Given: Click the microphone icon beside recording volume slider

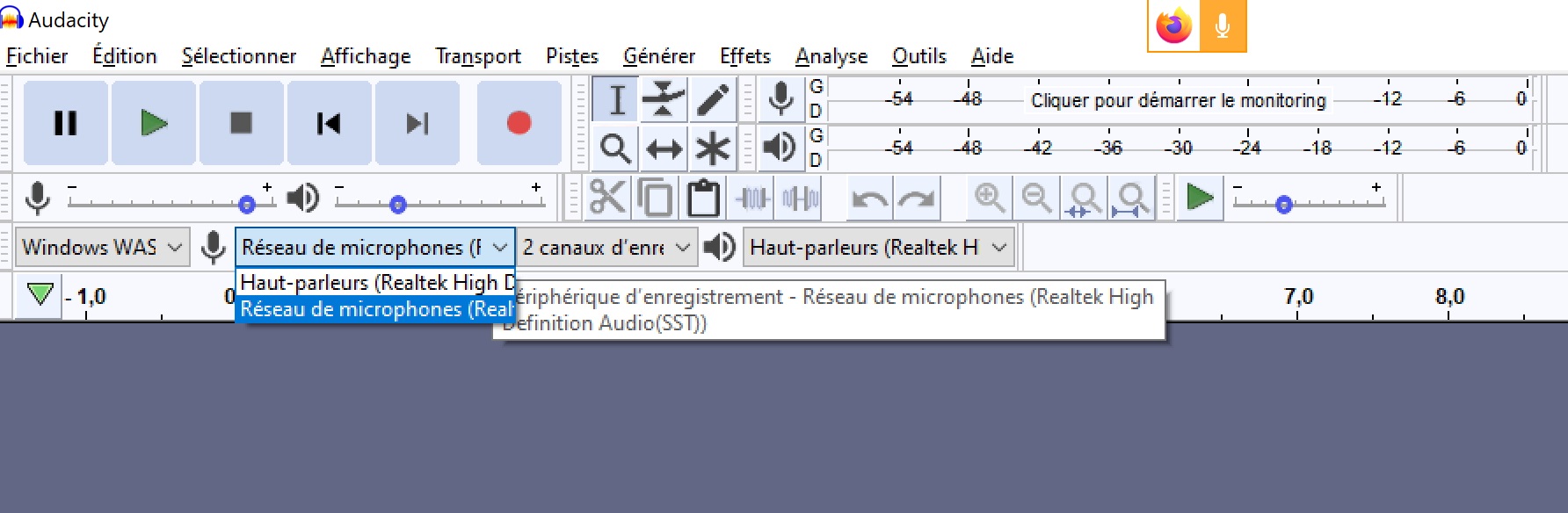Looking at the screenshot, I should point(37,199).
